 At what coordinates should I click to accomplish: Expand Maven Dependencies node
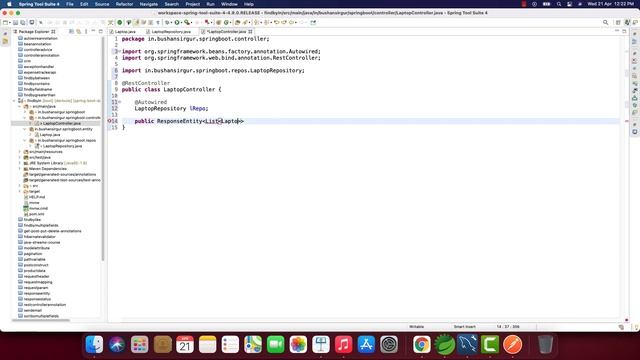[x=20, y=169]
